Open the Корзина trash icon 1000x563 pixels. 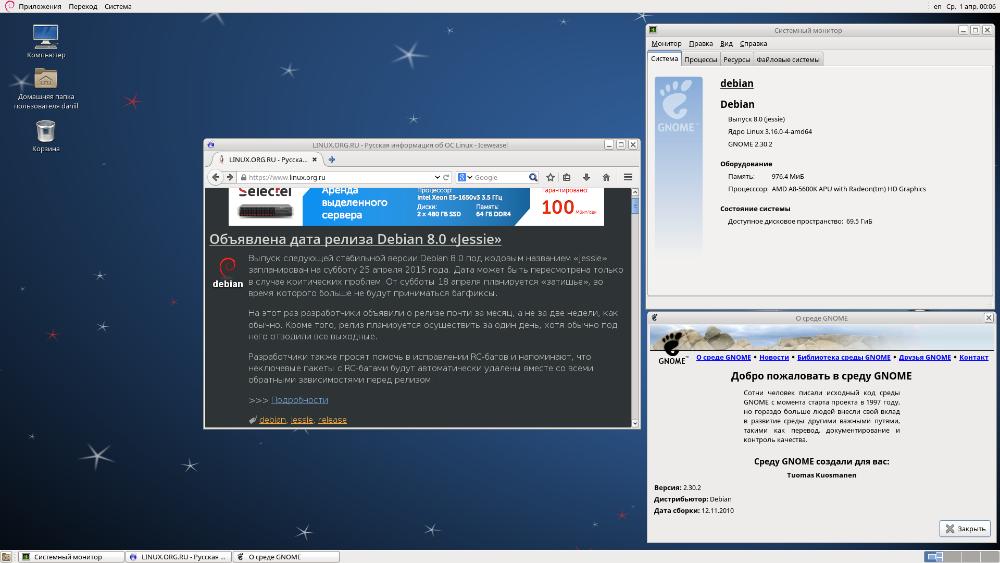coord(45,136)
